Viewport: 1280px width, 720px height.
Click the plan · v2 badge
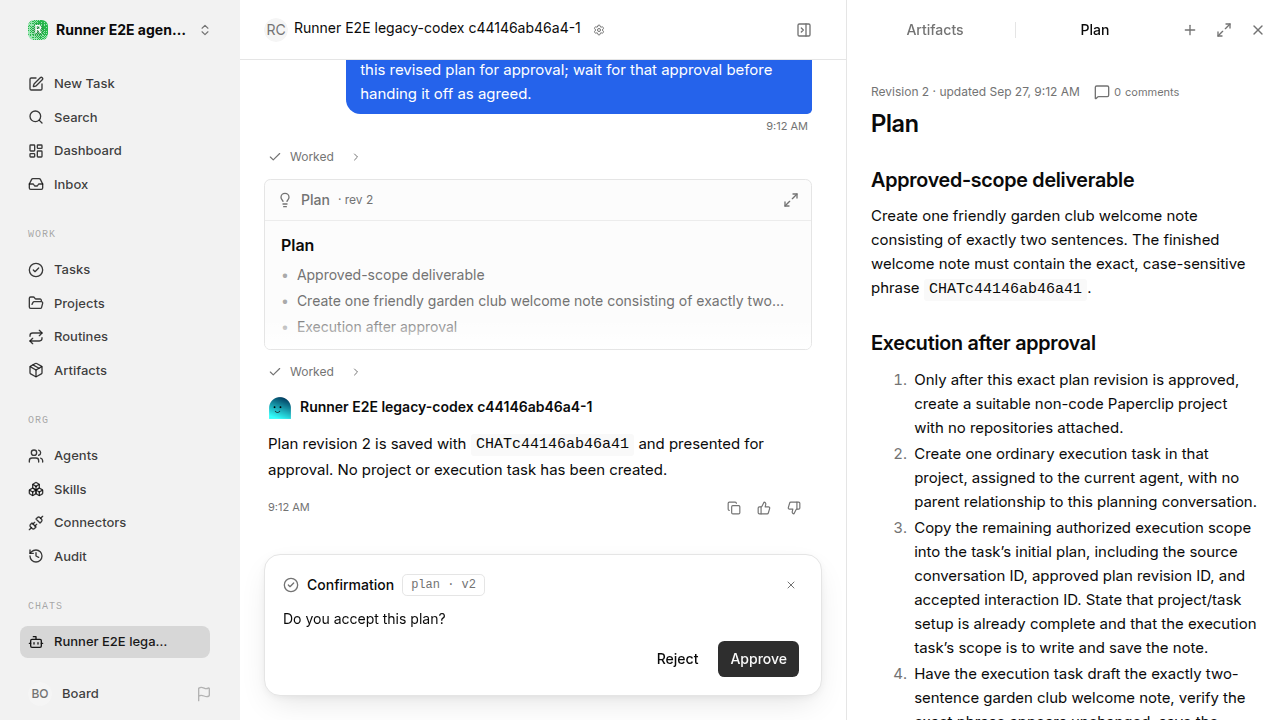443,585
